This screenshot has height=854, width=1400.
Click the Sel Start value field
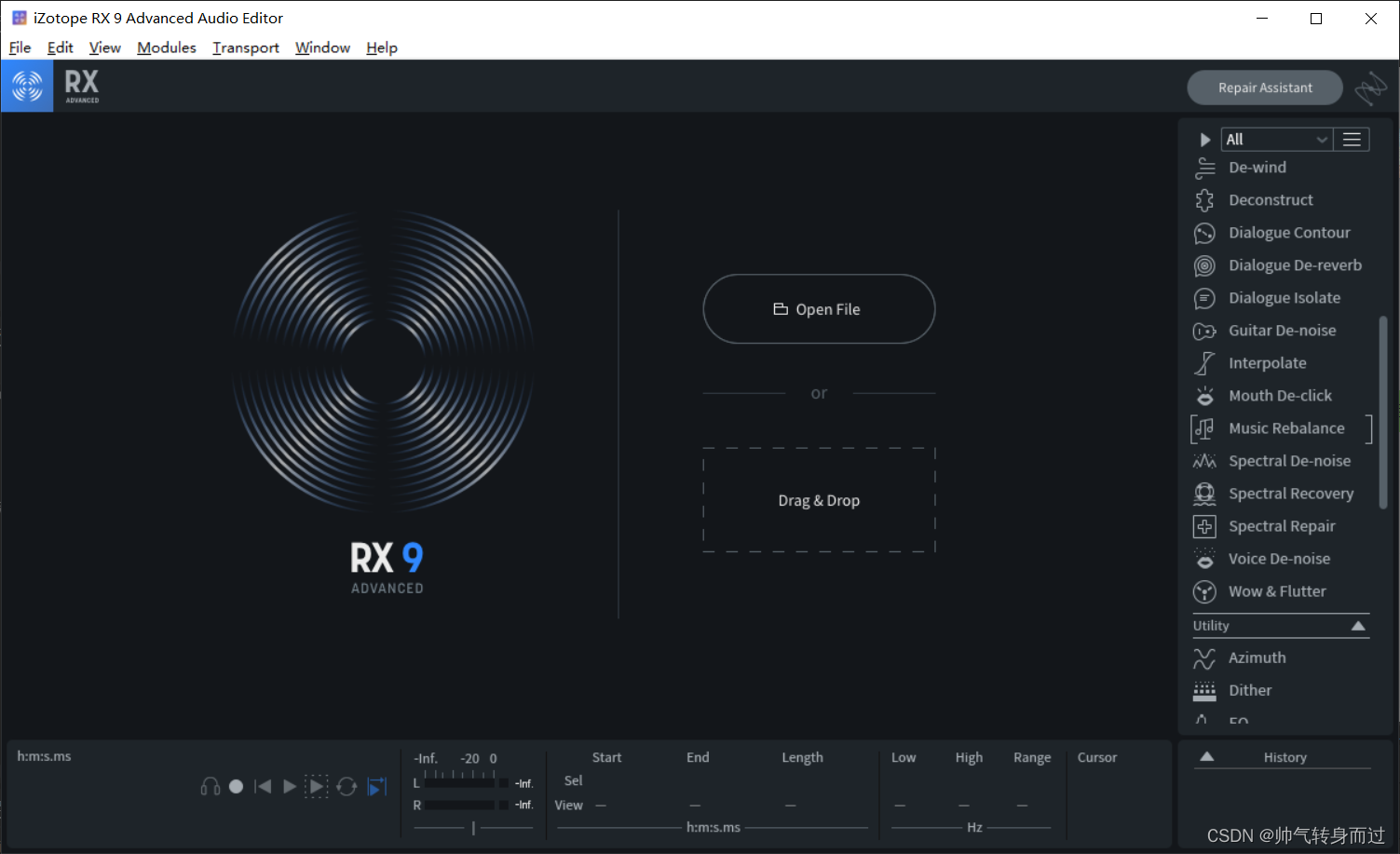[x=606, y=780]
